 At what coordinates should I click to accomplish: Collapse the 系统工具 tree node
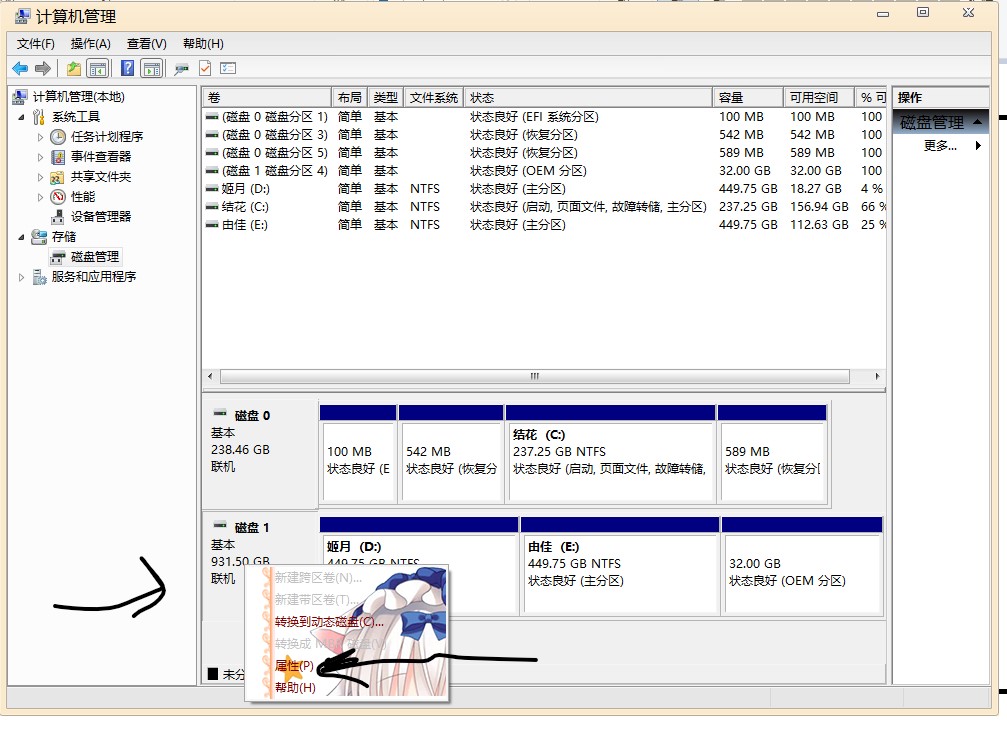tap(21, 117)
